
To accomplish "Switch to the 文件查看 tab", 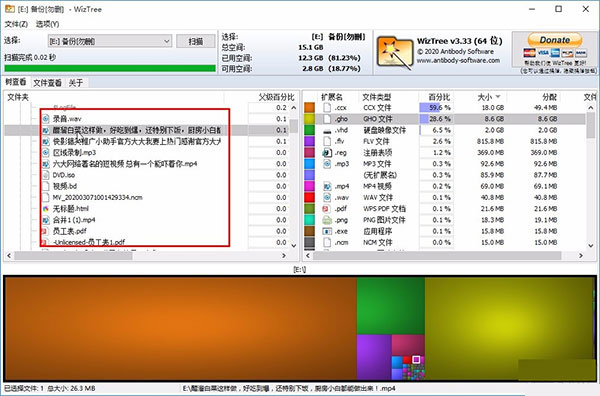I will point(47,83).
